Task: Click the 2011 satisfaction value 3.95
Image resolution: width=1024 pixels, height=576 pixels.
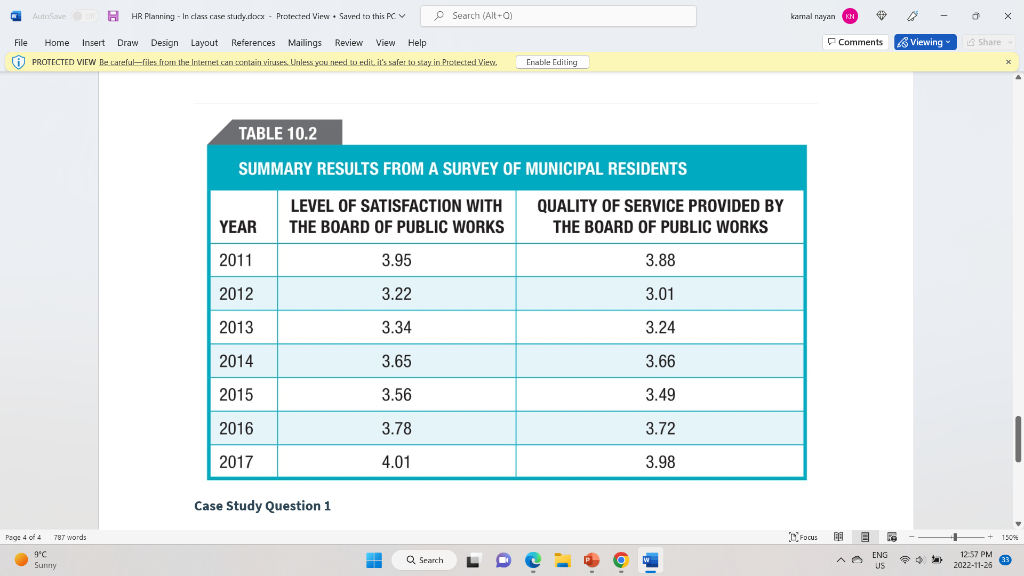Action: point(396,260)
